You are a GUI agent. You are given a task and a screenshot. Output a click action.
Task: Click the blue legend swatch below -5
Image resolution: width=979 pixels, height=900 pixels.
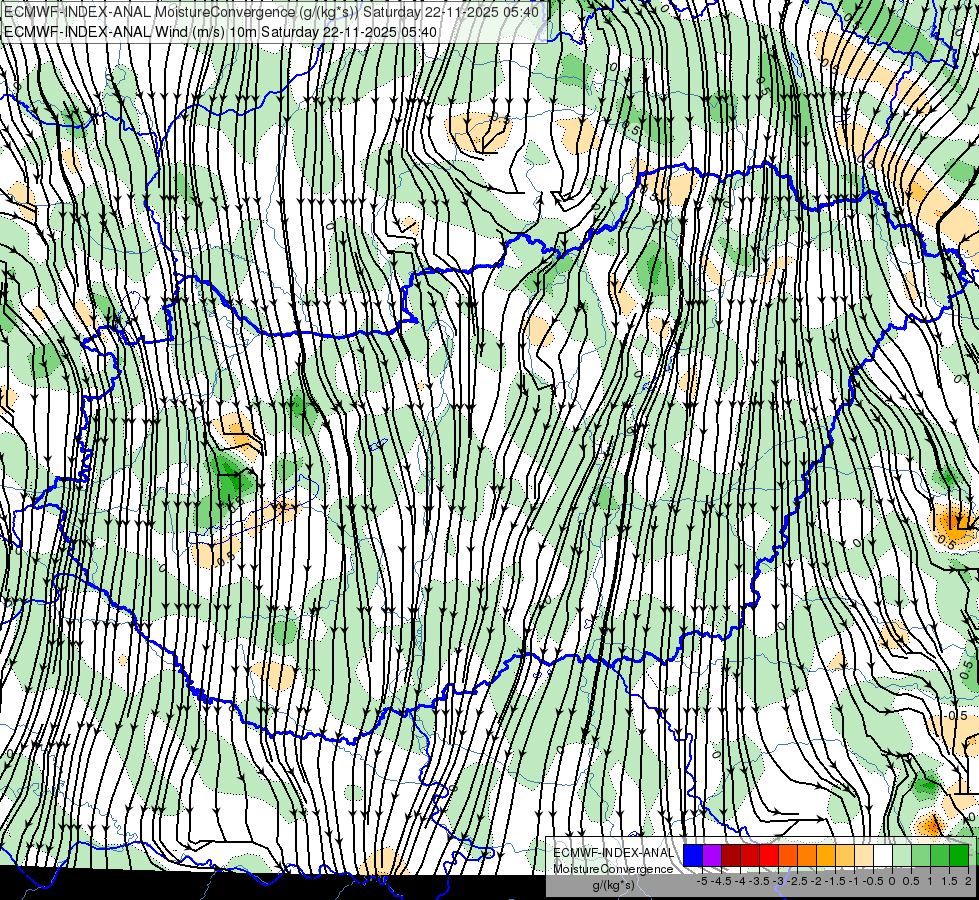693,855
